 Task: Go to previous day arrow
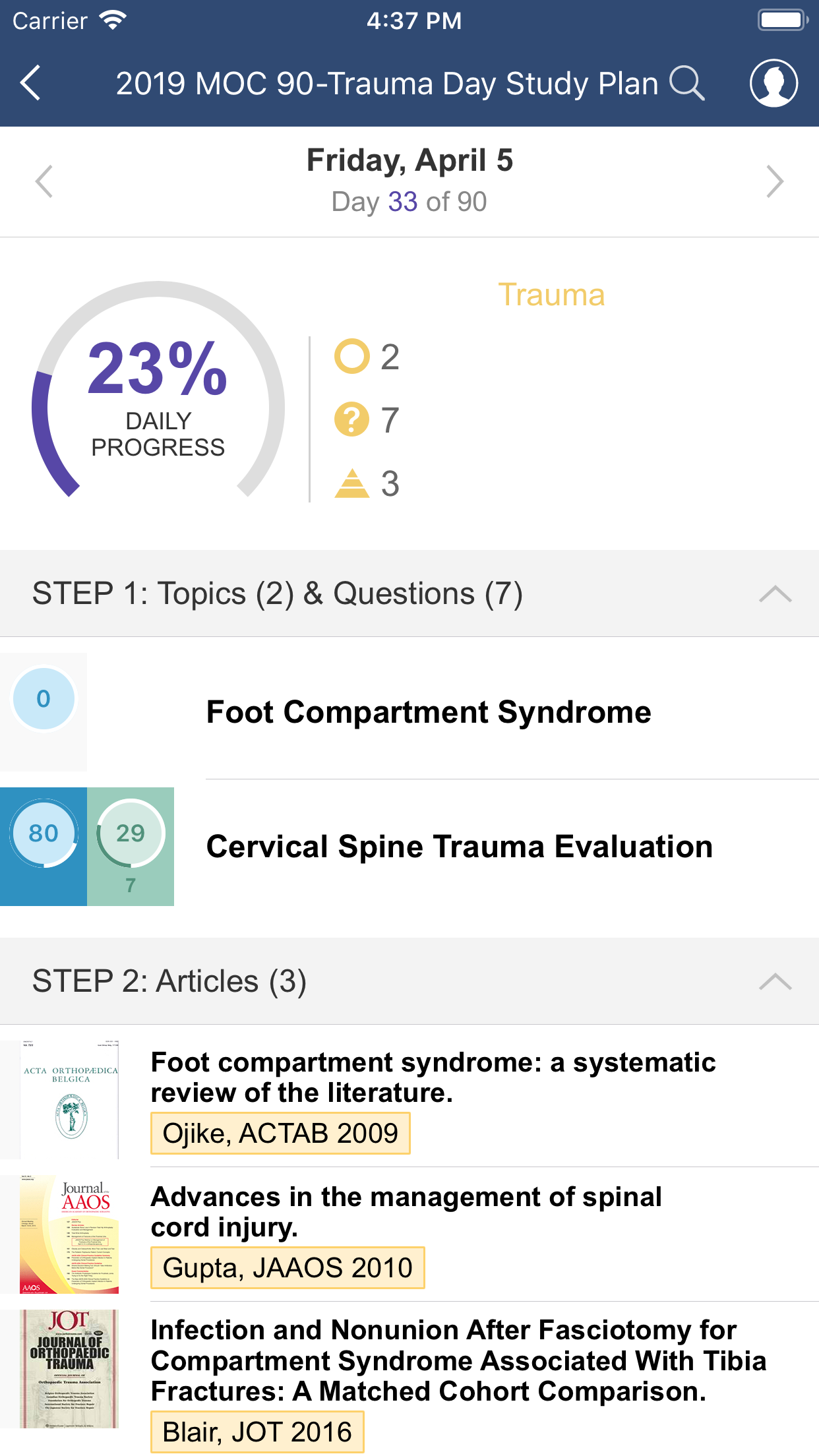tap(44, 181)
